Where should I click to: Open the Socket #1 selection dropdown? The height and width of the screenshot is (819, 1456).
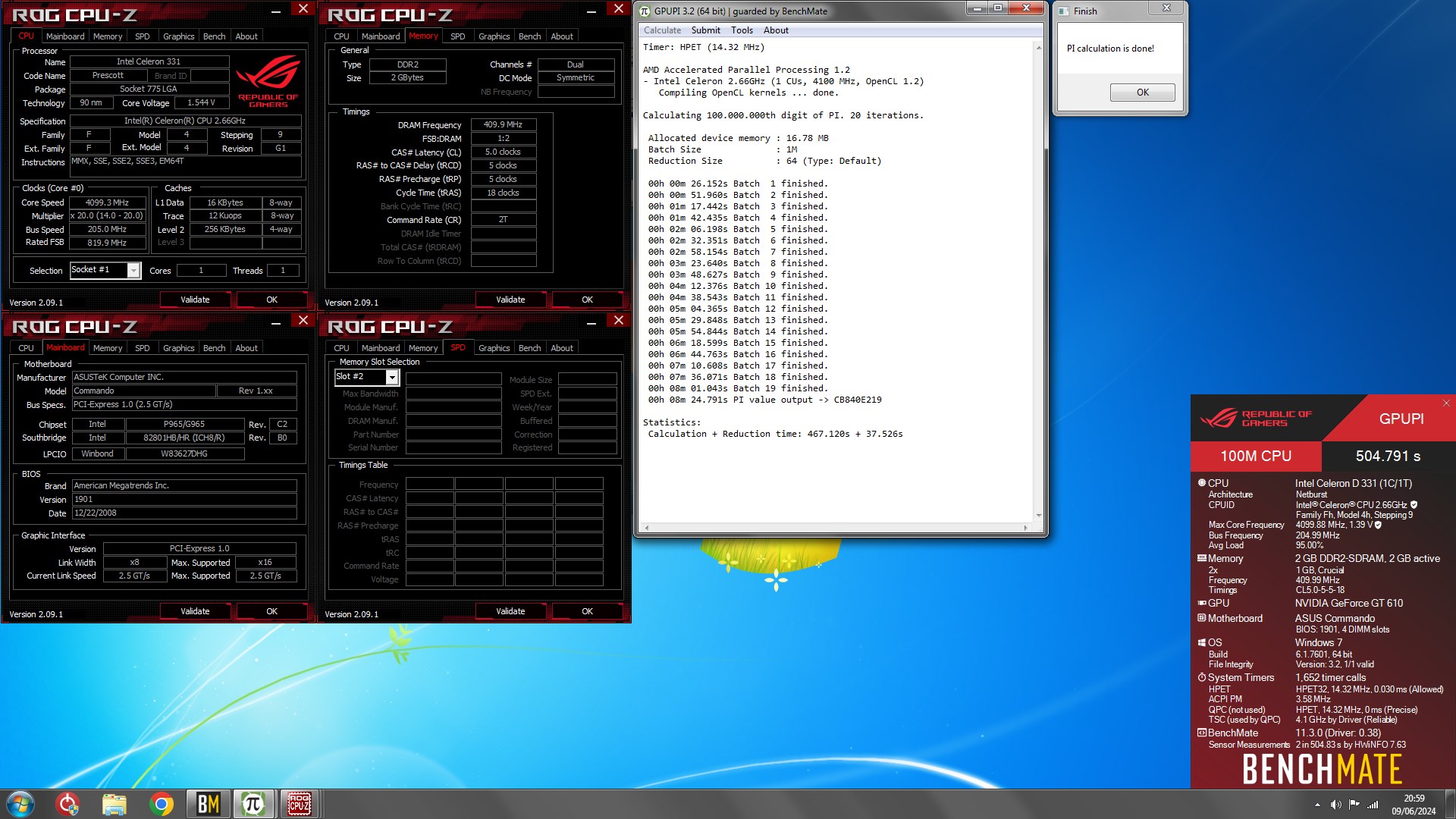[133, 270]
